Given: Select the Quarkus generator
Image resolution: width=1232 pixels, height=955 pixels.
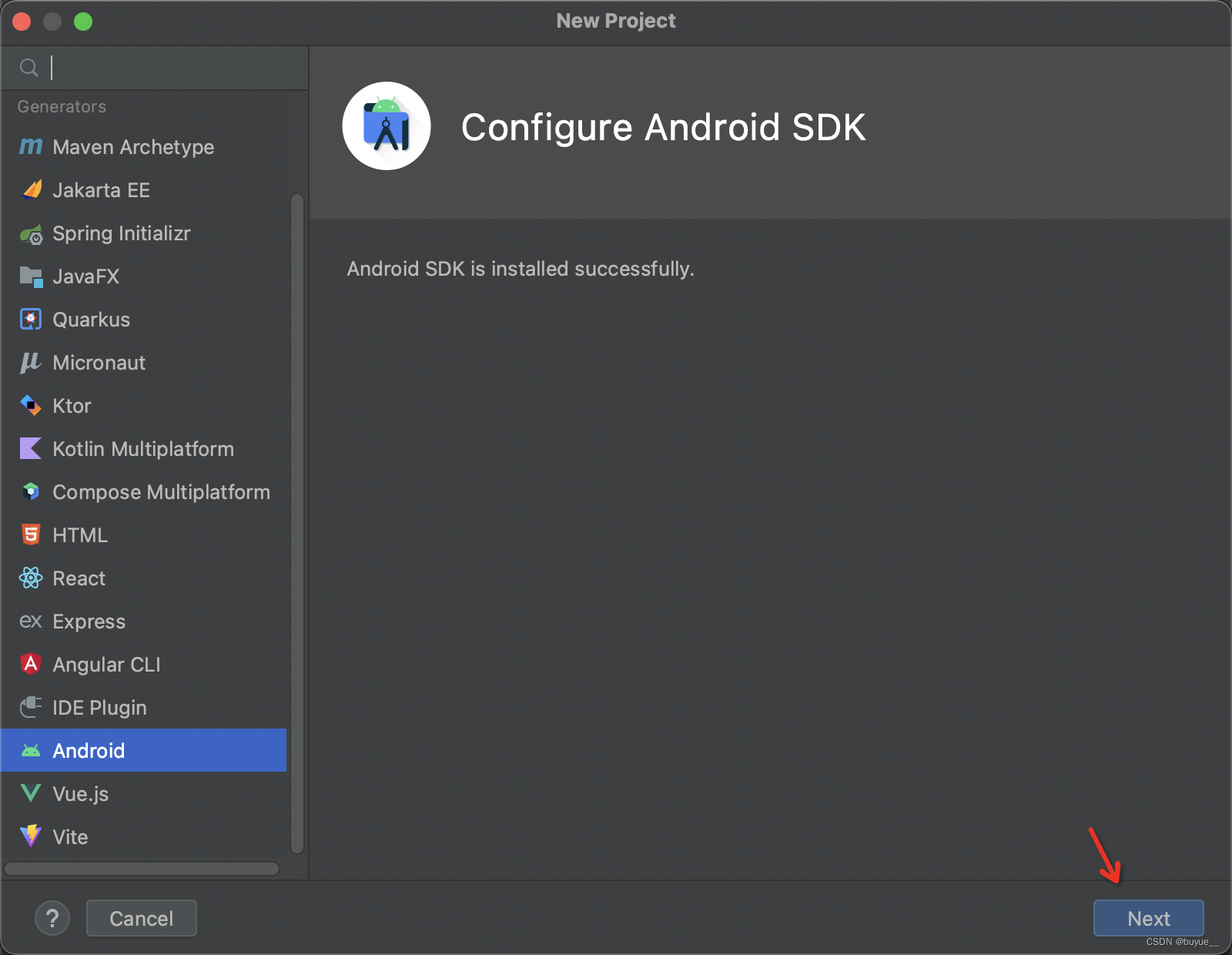Looking at the screenshot, I should (x=144, y=319).
